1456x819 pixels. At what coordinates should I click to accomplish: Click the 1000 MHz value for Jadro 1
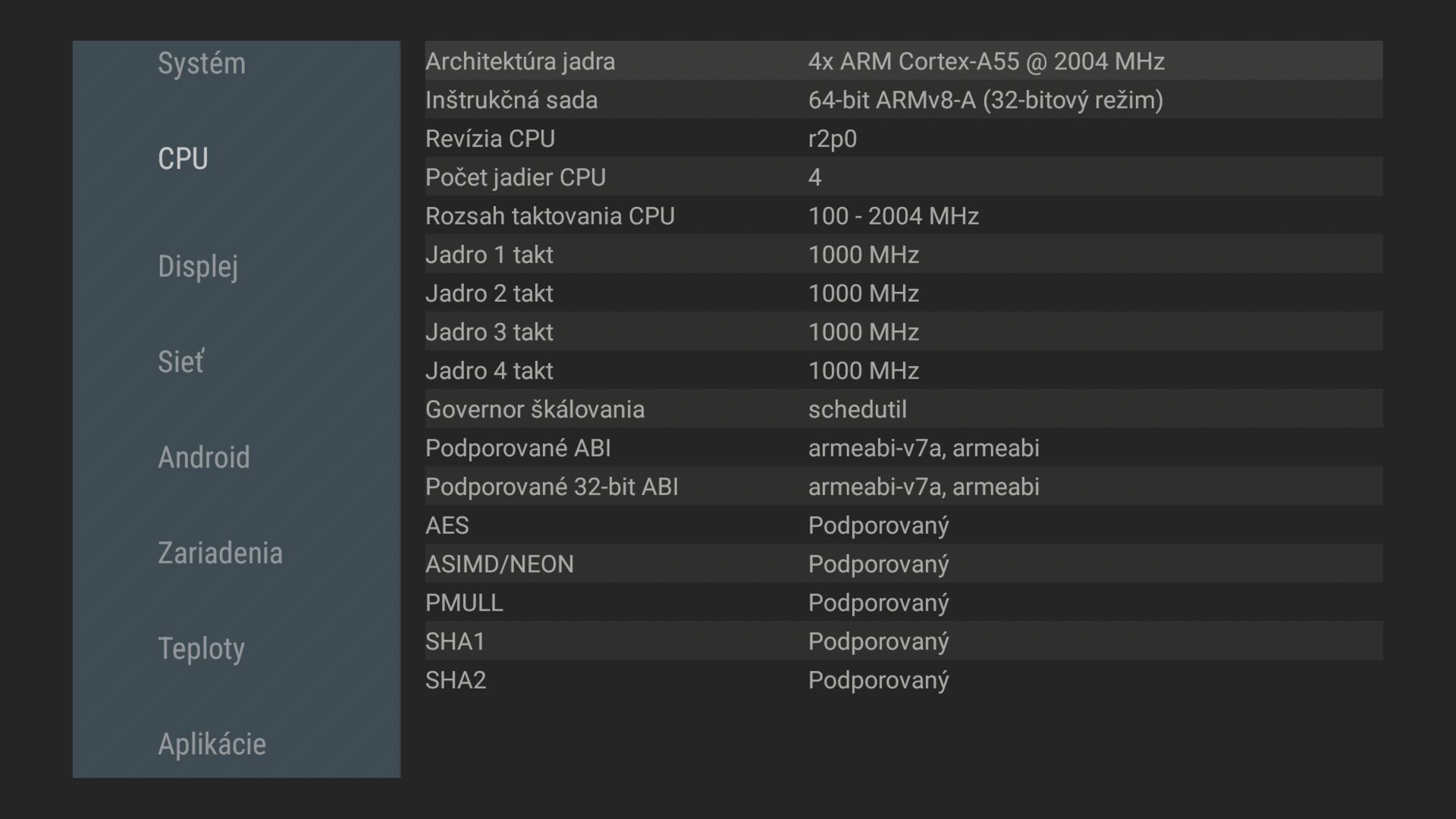click(x=864, y=255)
